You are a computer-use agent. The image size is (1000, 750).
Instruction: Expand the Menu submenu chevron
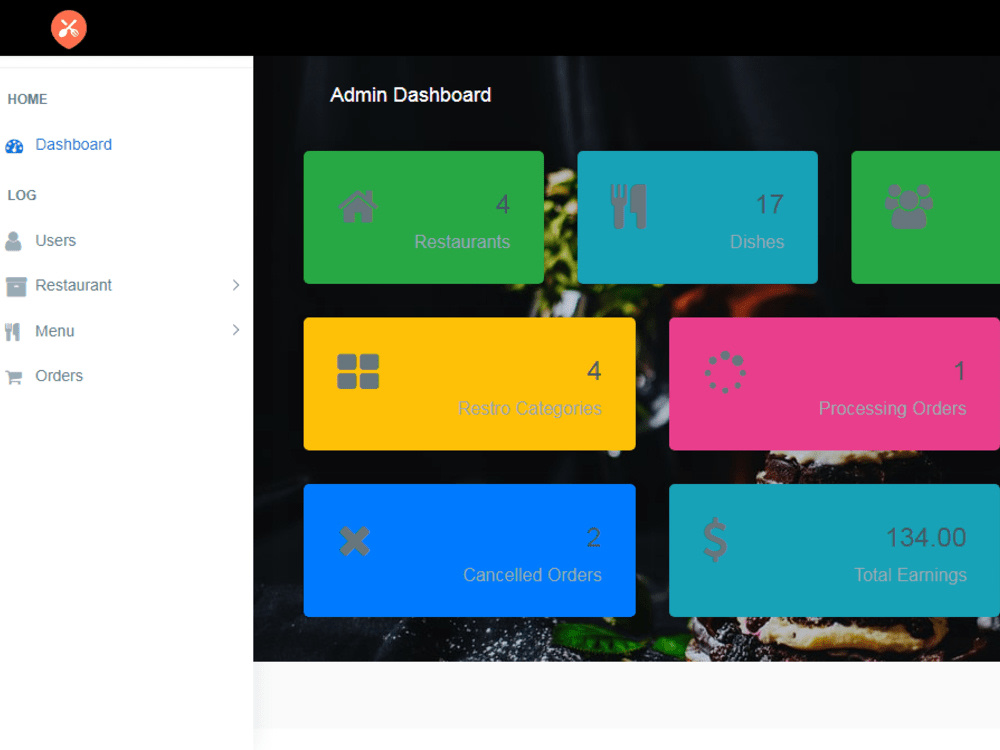[x=236, y=330]
